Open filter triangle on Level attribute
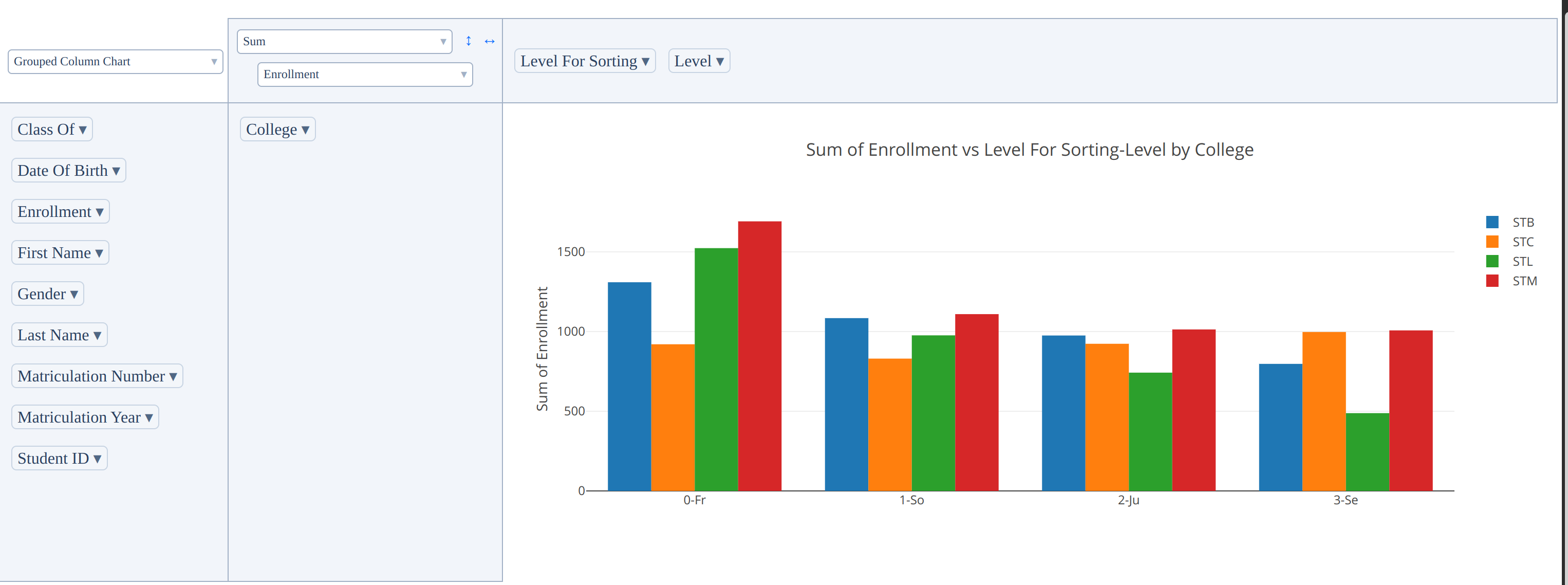1568x585 pixels. [x=719, y=62]
